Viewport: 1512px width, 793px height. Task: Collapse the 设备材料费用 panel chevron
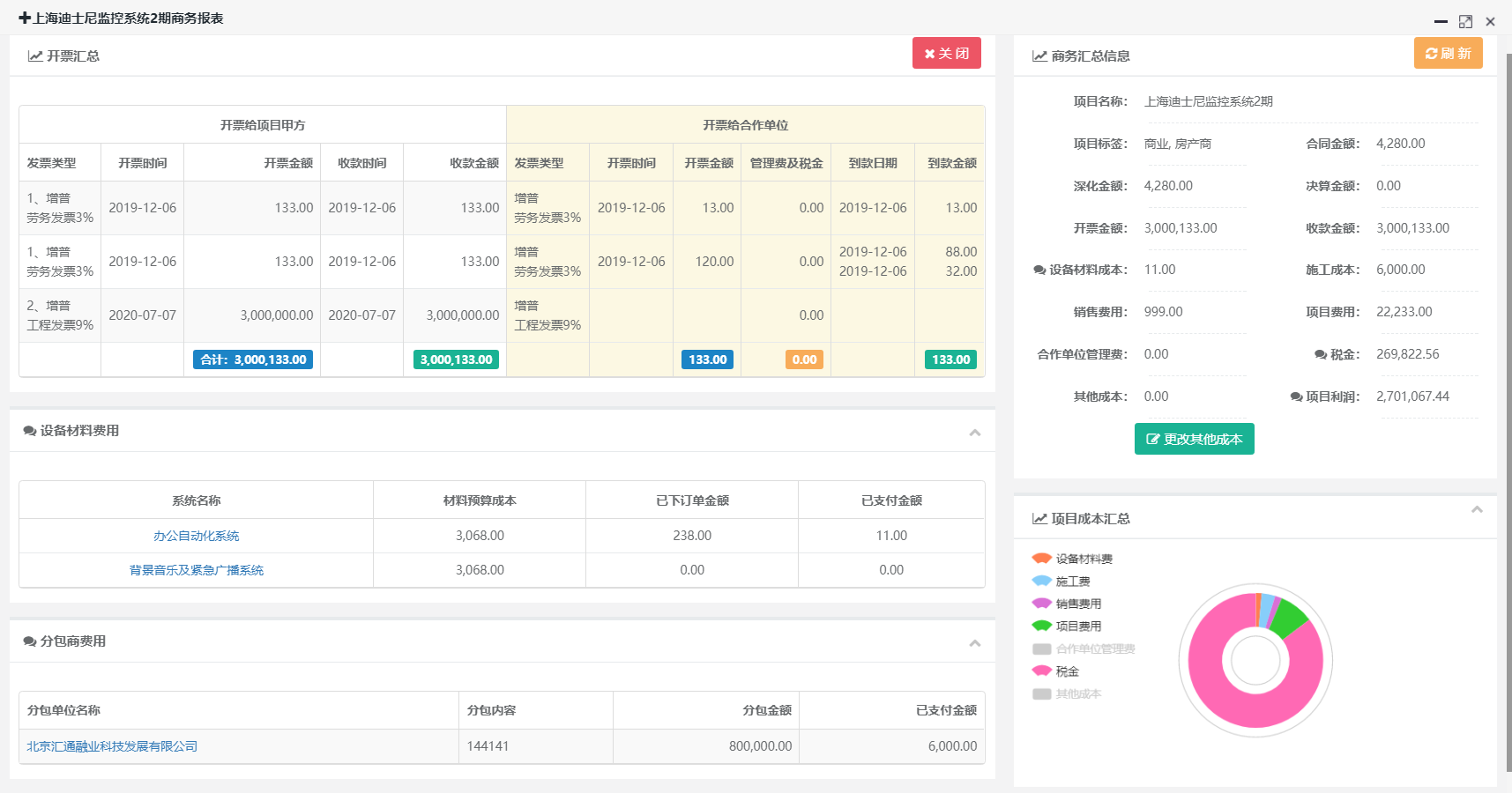[x=974, y=432]
